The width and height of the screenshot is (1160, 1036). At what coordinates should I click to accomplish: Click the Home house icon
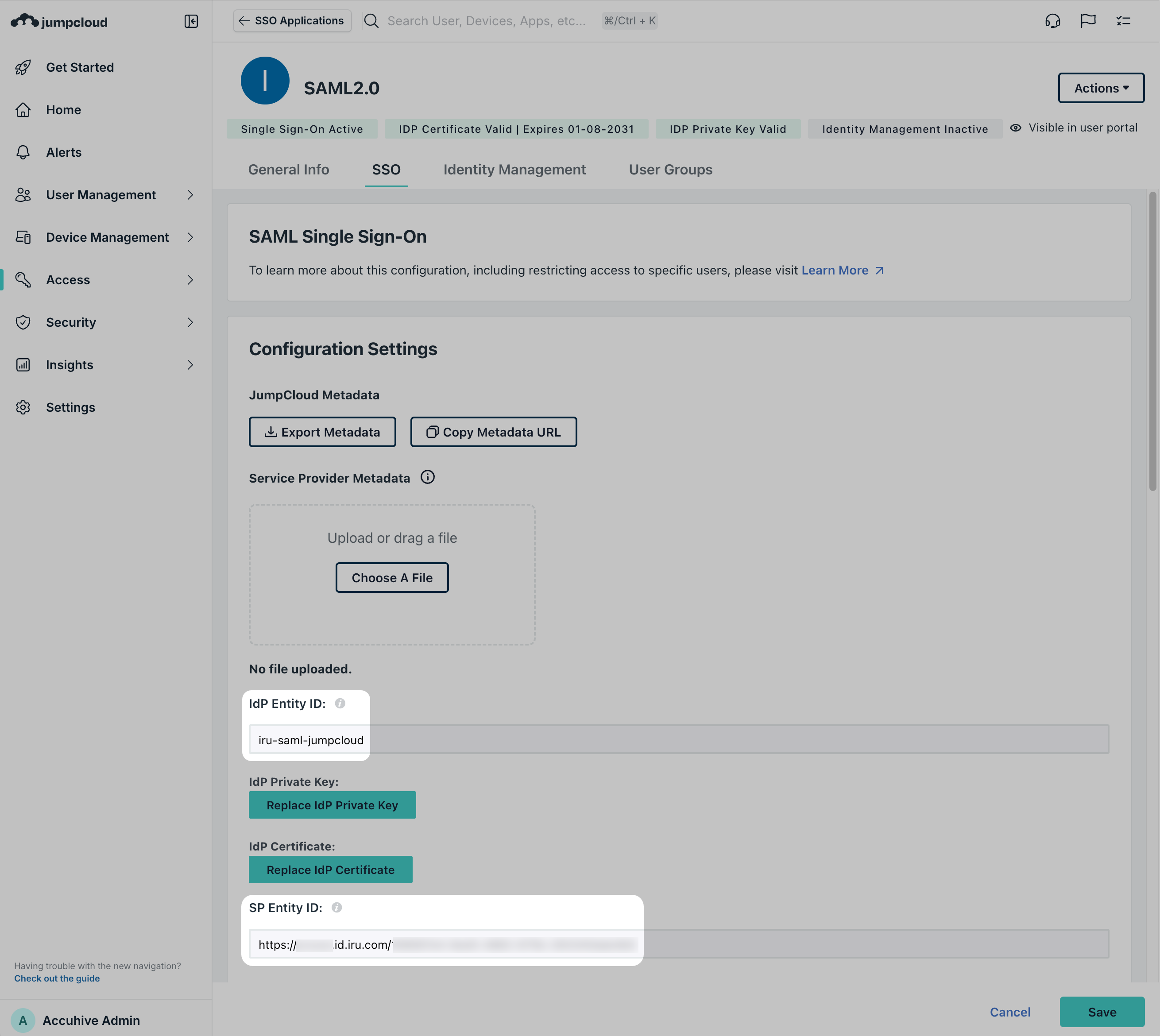tap(23, 110)
